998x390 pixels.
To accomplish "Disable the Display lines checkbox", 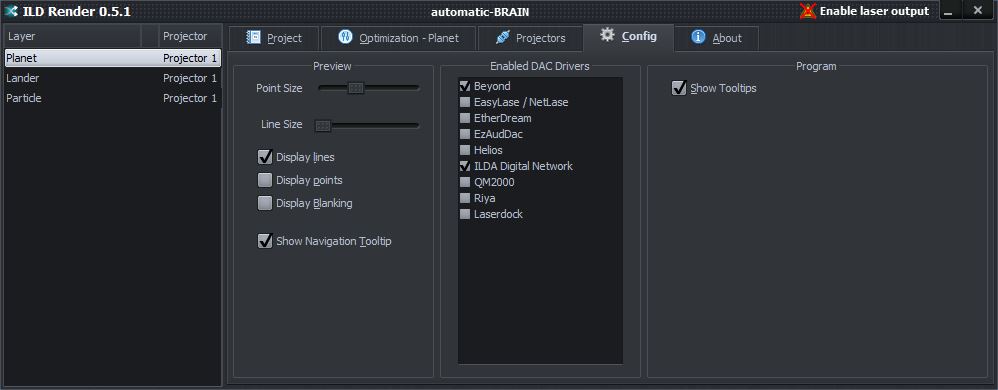I will 265,157.
